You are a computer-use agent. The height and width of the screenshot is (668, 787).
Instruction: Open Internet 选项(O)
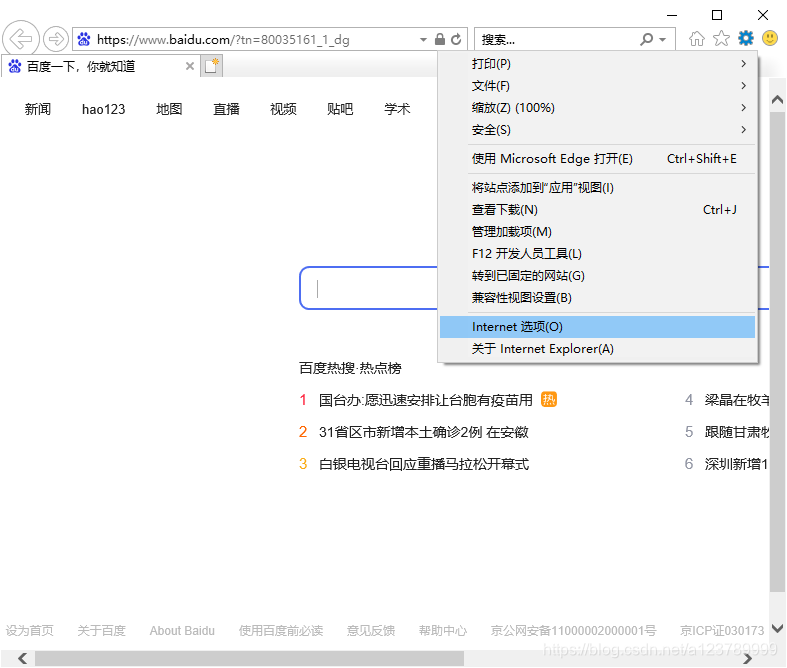click(597, 327)
